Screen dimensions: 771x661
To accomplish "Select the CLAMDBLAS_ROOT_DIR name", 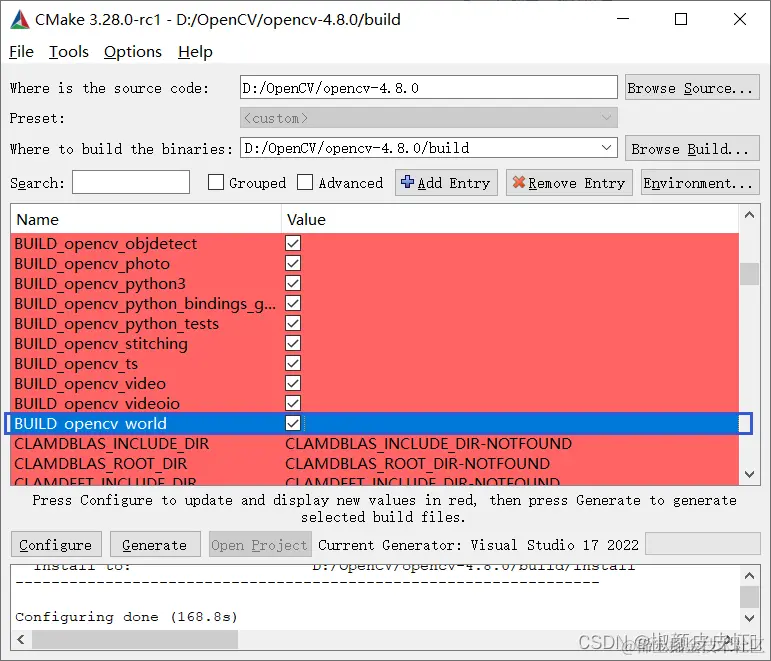I will [x=101, y=464].
